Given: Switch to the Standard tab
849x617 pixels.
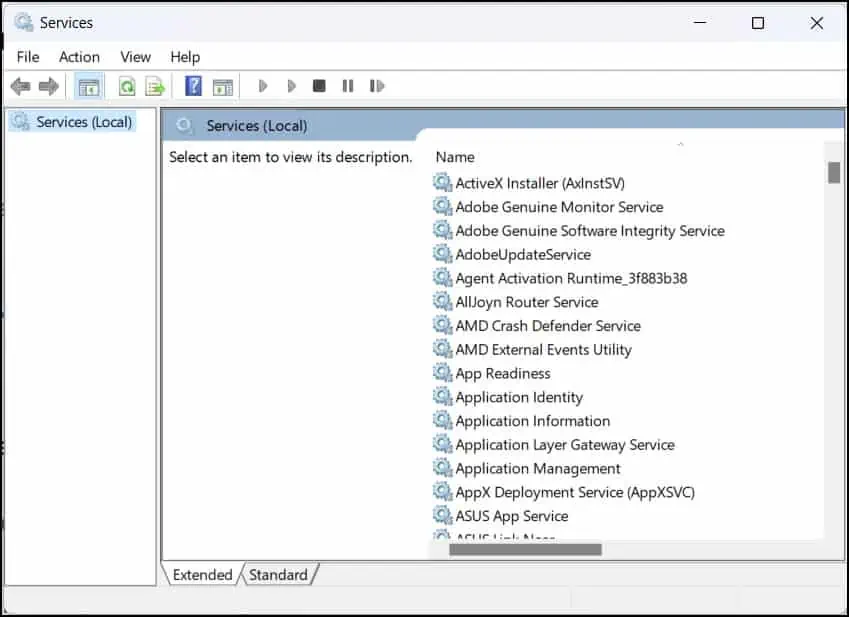Looking at the screenshot, I should [279, 574].
